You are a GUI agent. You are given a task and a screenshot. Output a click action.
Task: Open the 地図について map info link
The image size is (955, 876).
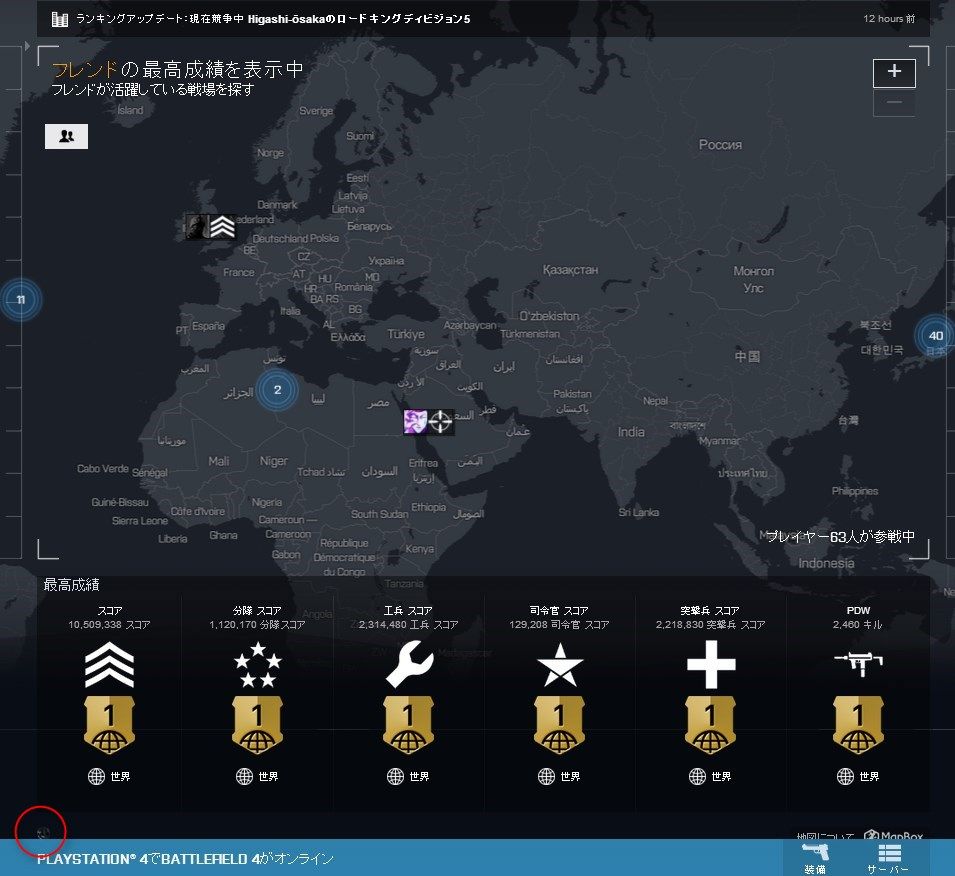[x=825, y=836]
